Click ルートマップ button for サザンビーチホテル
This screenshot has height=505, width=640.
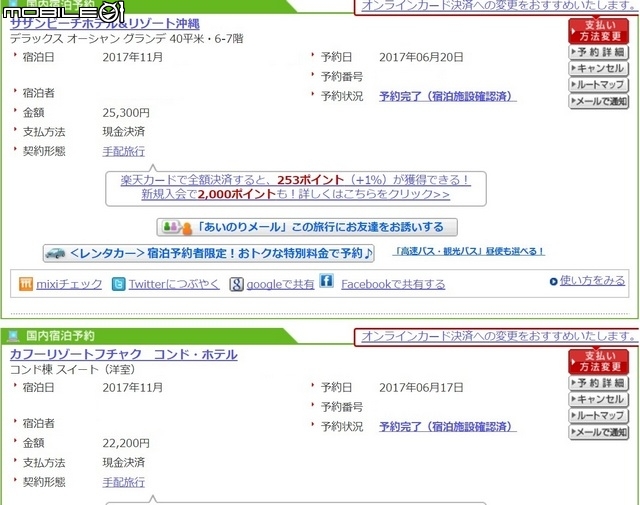598,85
